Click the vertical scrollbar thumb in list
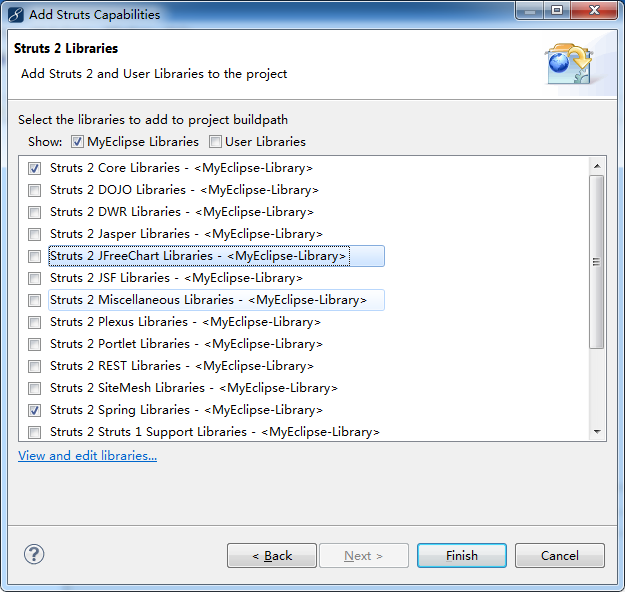 (x=597, y=260)
